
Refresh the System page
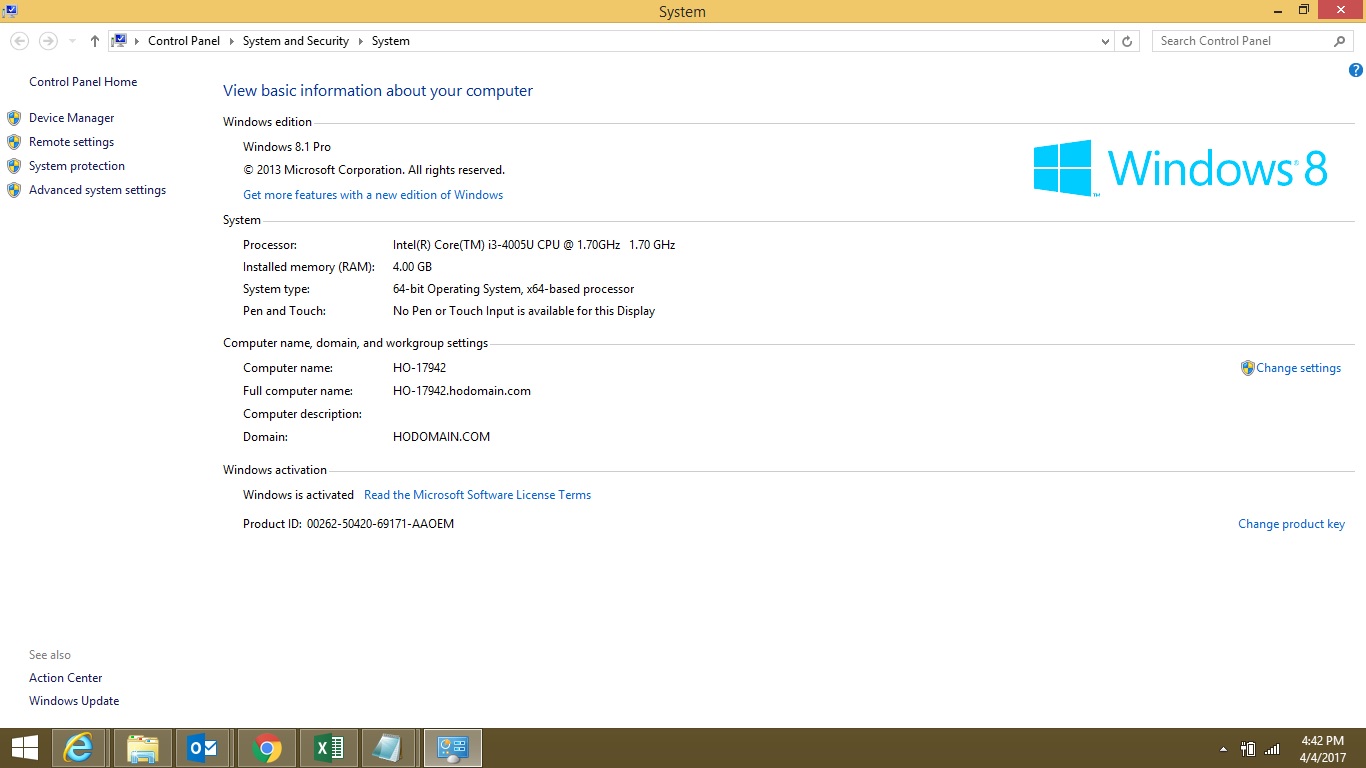[1127, 41]
